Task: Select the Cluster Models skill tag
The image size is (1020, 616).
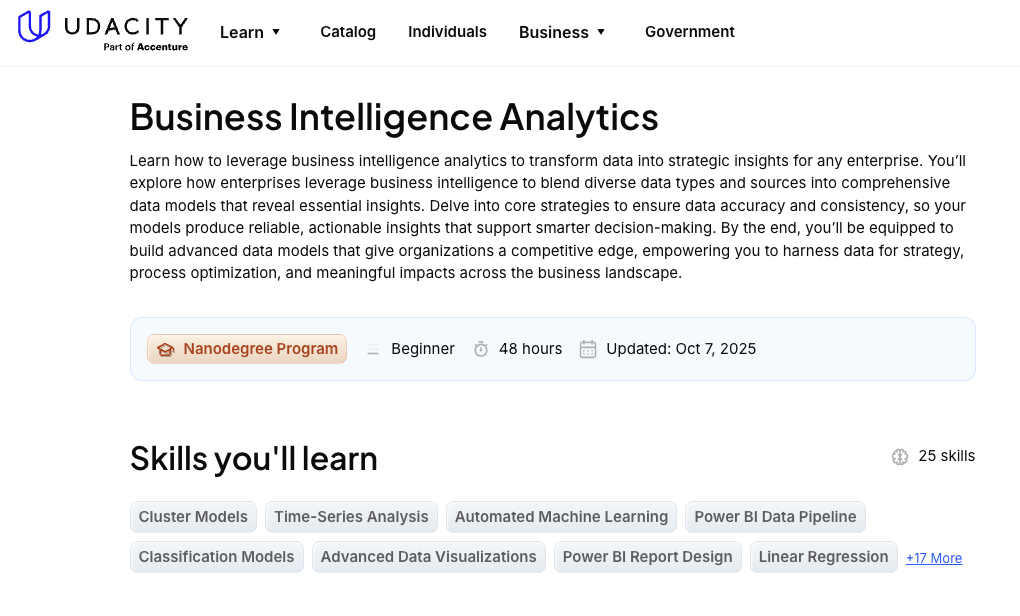Action: click(x=193, y=517)
